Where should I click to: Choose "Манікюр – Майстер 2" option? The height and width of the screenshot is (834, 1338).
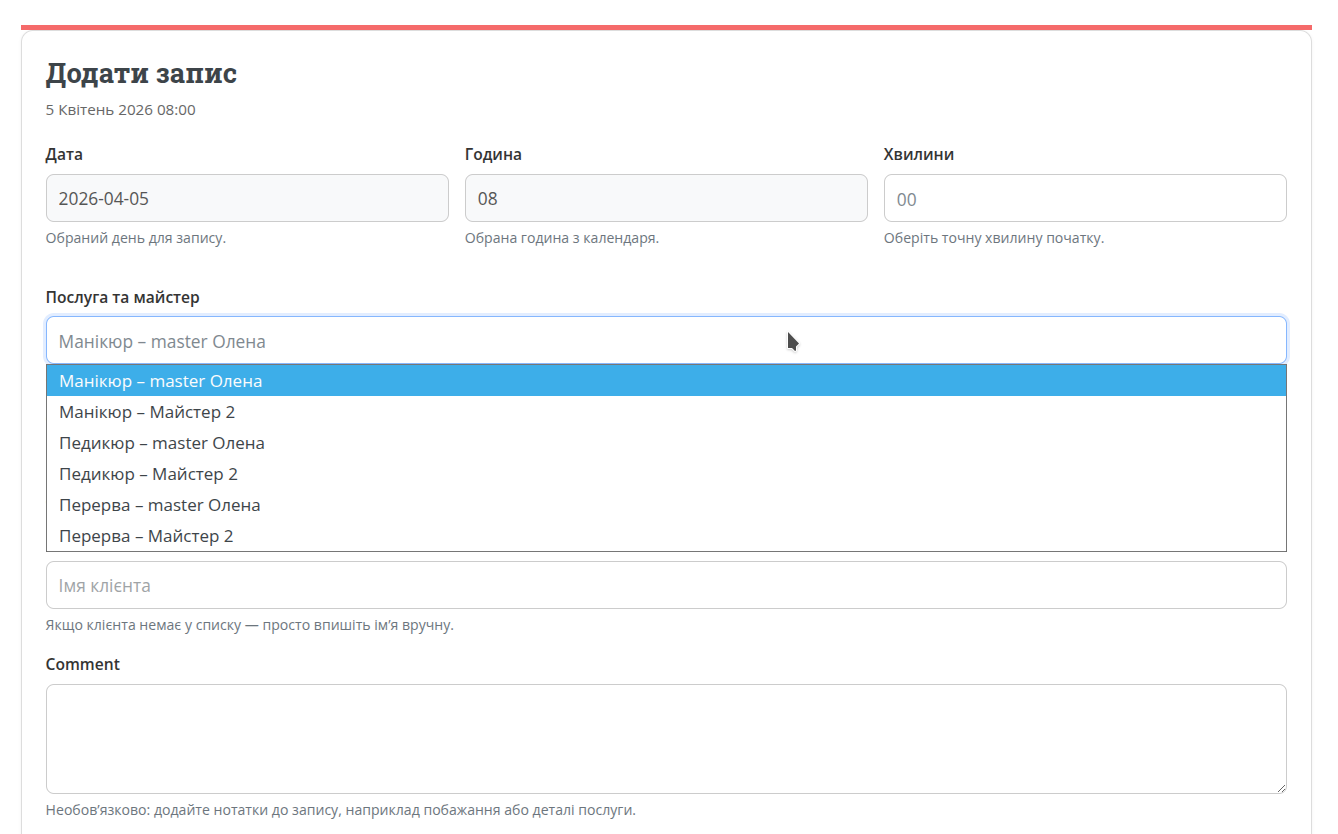[147, 412]
